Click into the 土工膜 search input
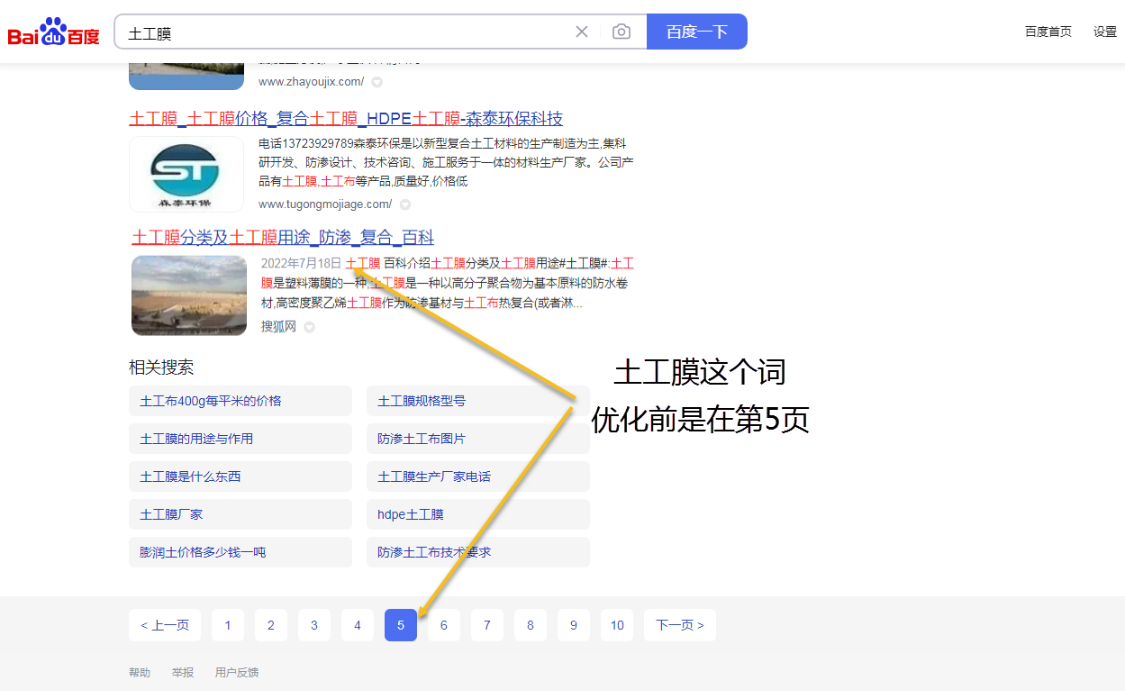The image size is (1125, 691). [340, 32]
